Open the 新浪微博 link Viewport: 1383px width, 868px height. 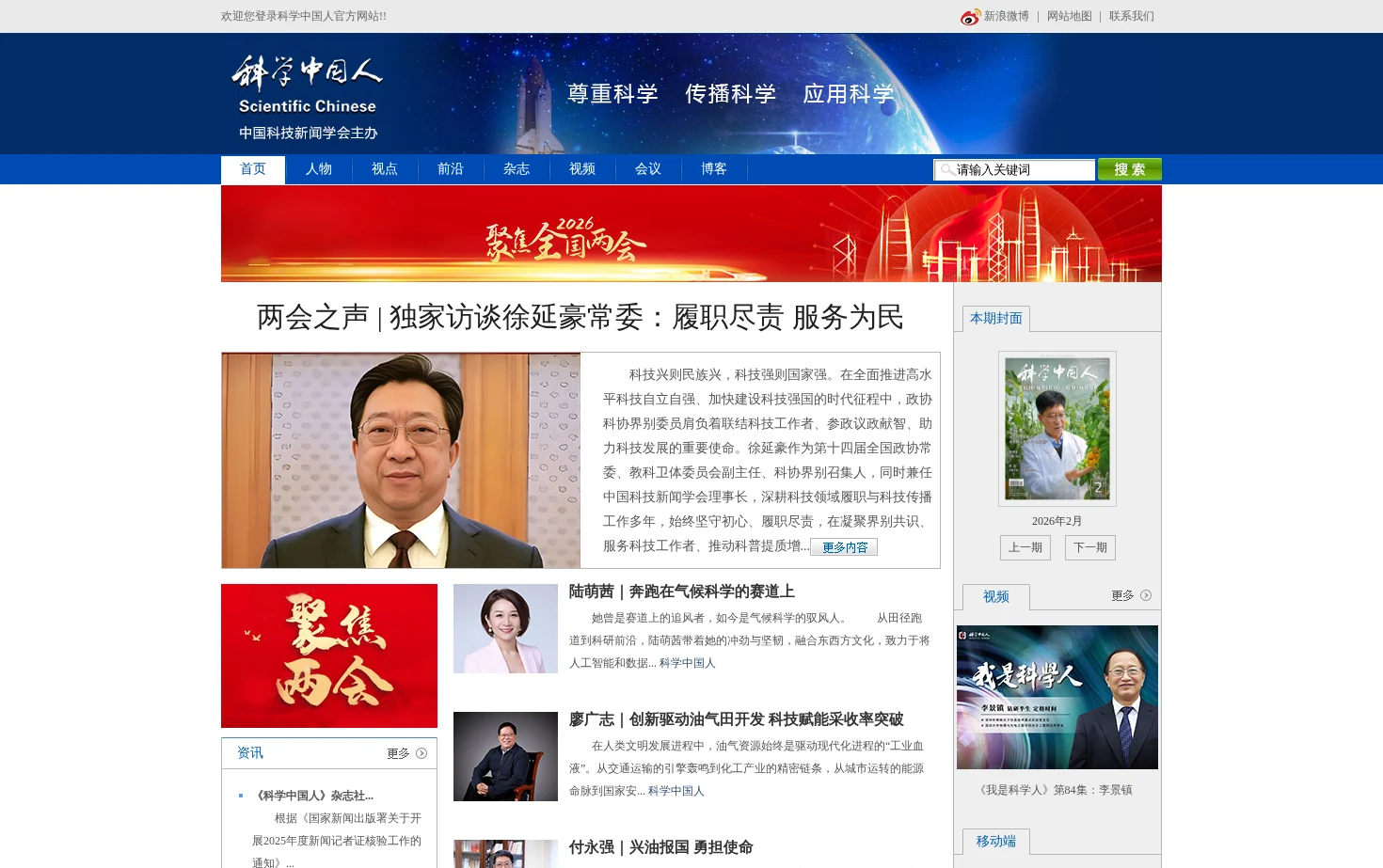coord(1007,16)
